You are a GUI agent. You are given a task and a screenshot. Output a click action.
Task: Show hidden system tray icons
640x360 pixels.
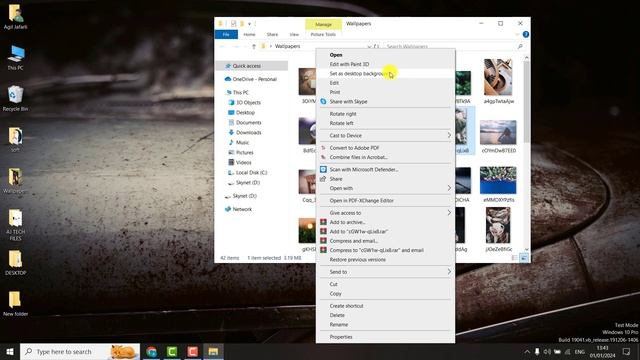click(x=527, y=351)
